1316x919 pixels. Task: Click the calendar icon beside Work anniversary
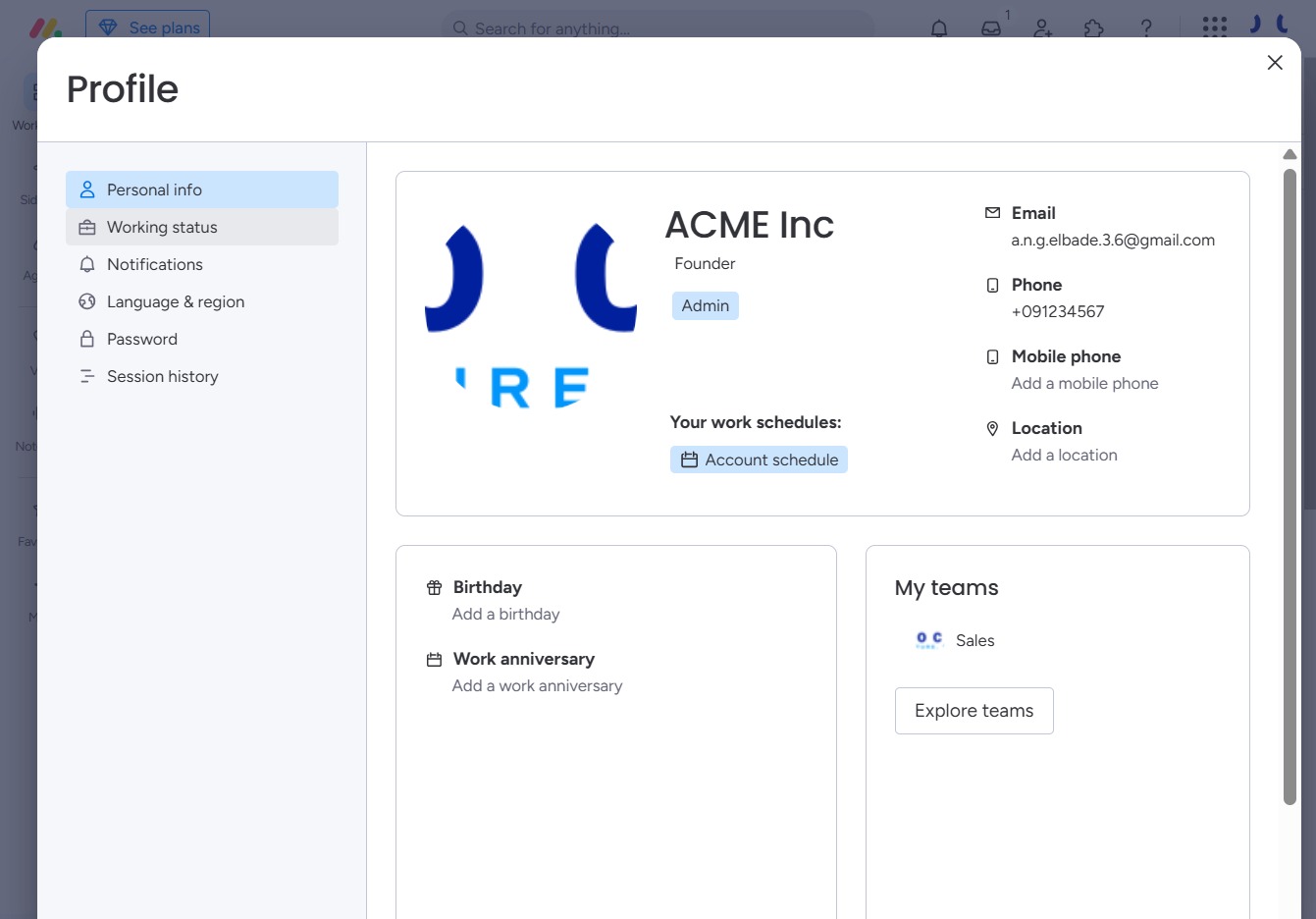click(434, 659)
